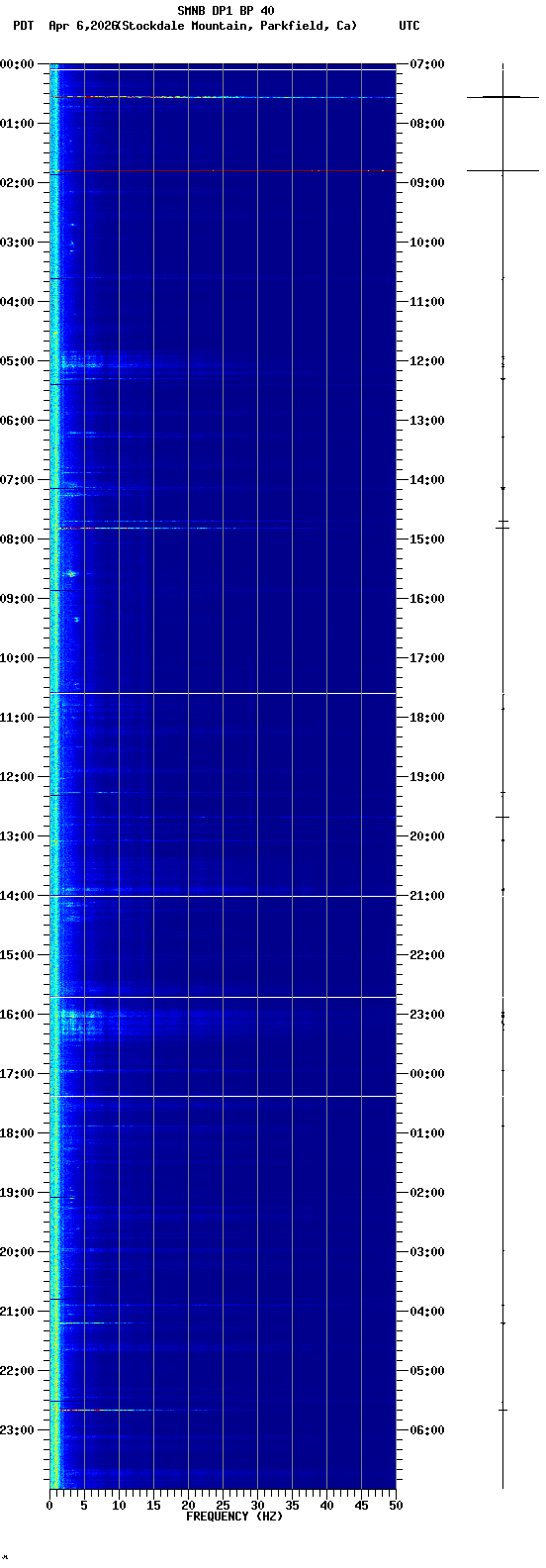Image resolution: width=546 pixels, height=1568 pixels.
Task: Click the "12:00" label on UTC axis
Action: coord(427,361)
